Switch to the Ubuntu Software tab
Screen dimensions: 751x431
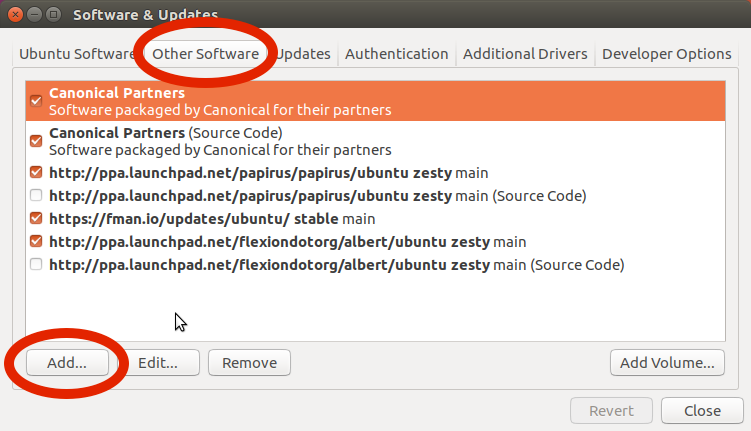77,54
